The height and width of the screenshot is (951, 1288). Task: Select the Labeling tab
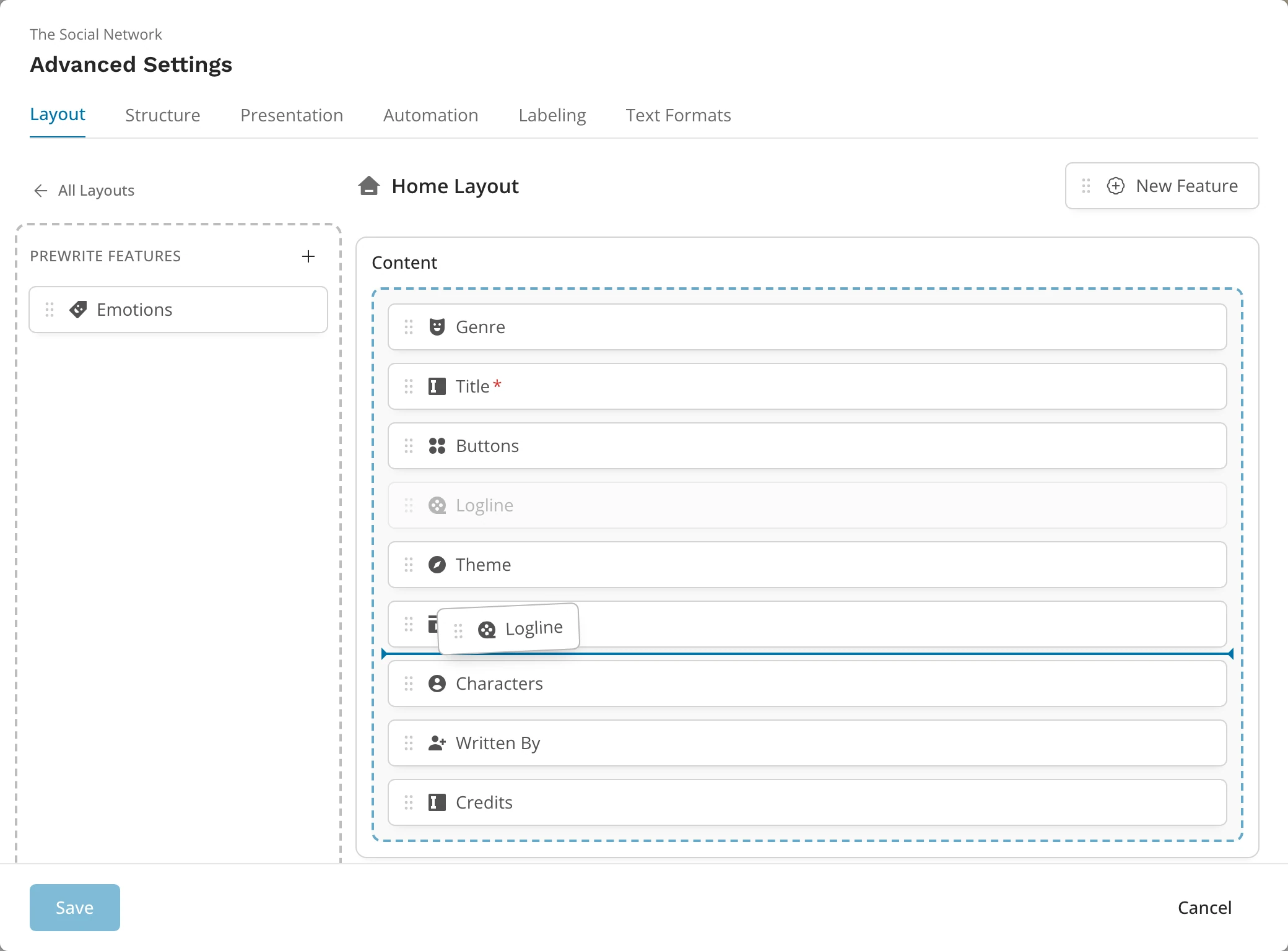552,115
